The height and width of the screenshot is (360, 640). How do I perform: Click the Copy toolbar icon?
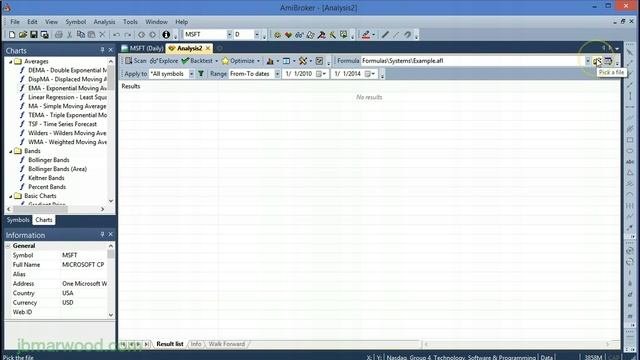click(80, 35)
